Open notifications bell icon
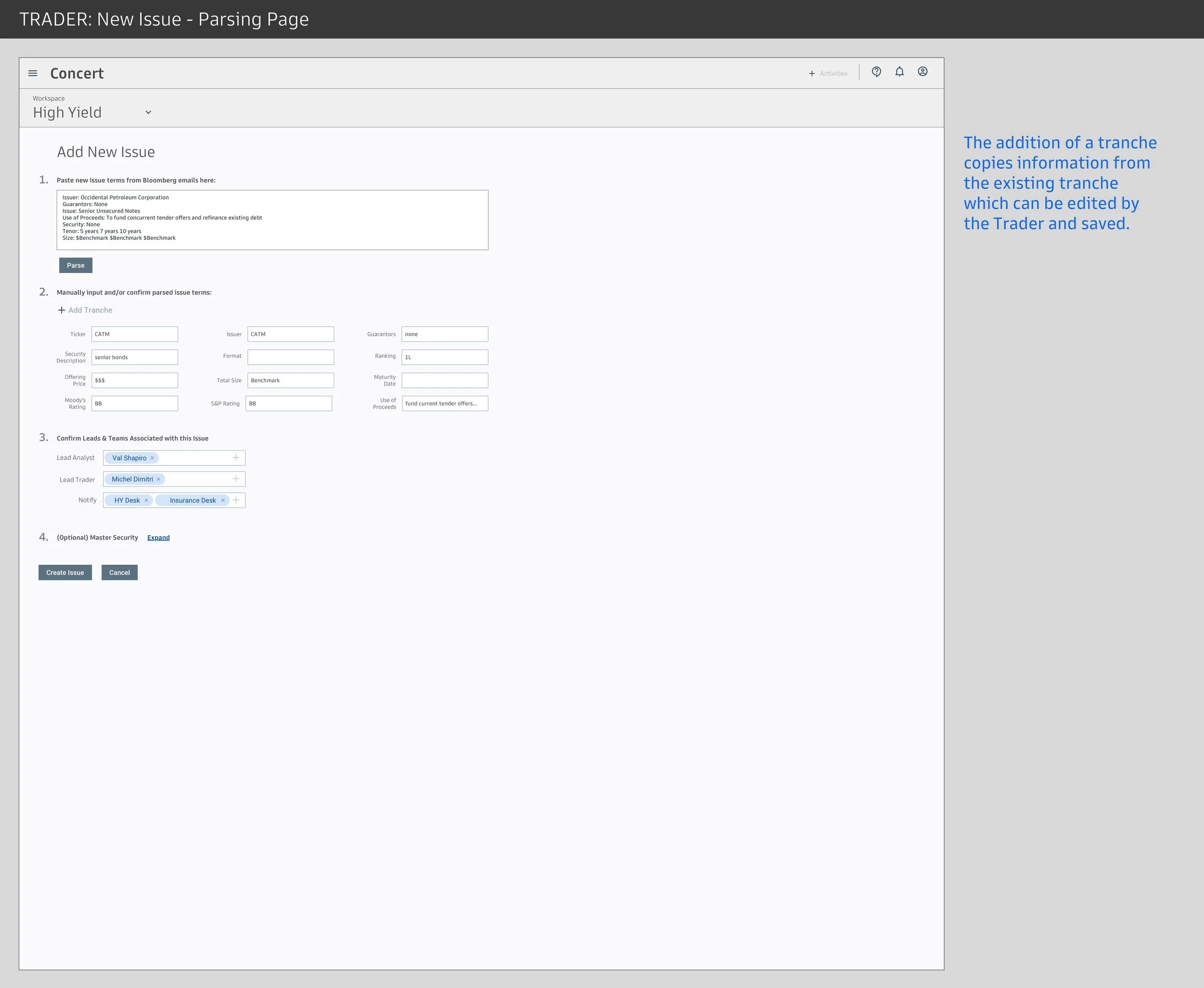This screenshot has height=988, width=1204. pyautogui.click(x=900, y=72)
